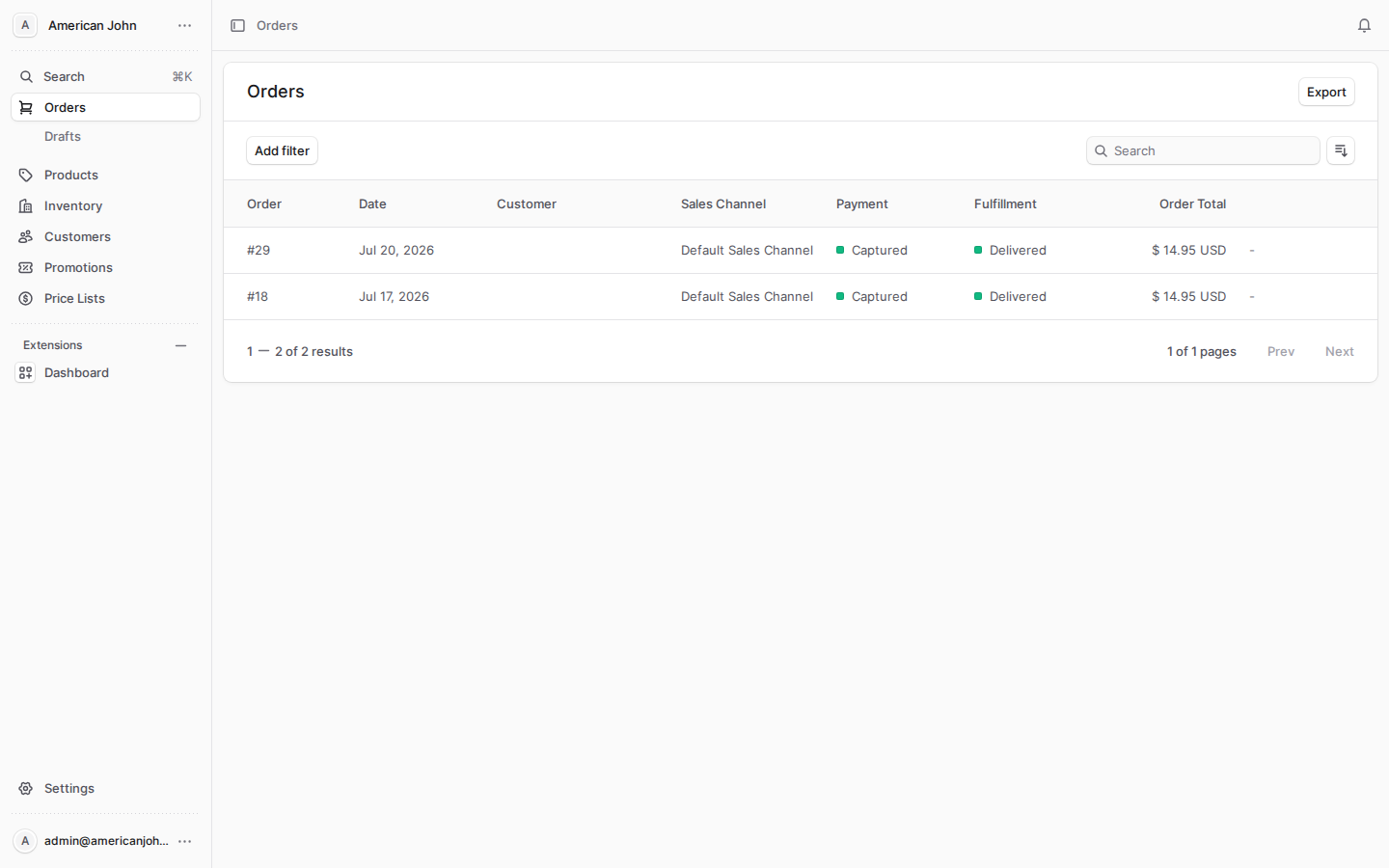Open notifications bell
The image size is (1389, 868).
pos(1364,26)
